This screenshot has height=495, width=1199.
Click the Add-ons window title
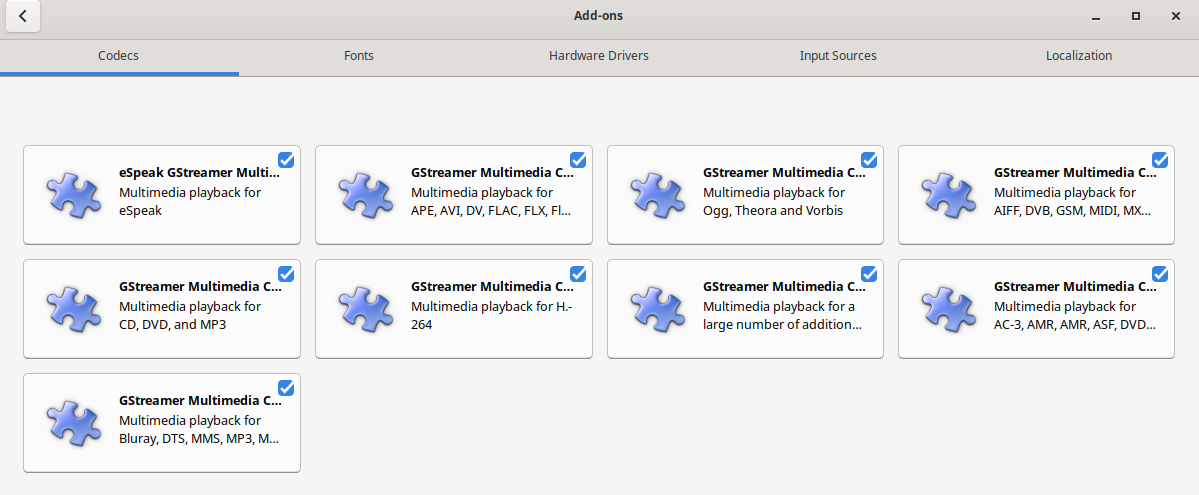599,15
